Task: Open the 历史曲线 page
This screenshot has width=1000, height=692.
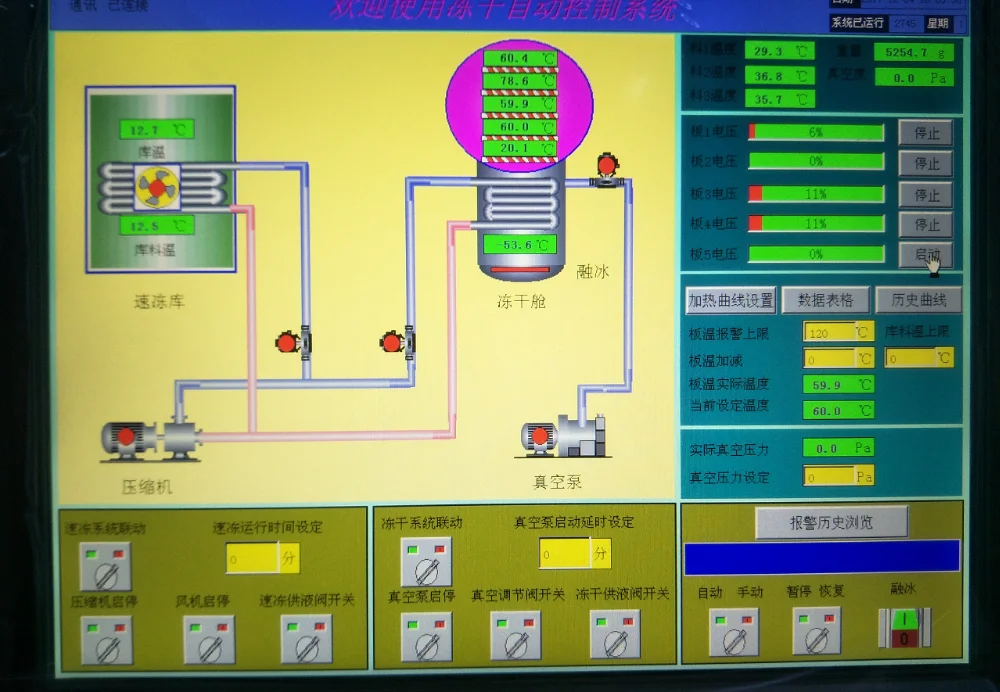Action: (x=918, y=299)
